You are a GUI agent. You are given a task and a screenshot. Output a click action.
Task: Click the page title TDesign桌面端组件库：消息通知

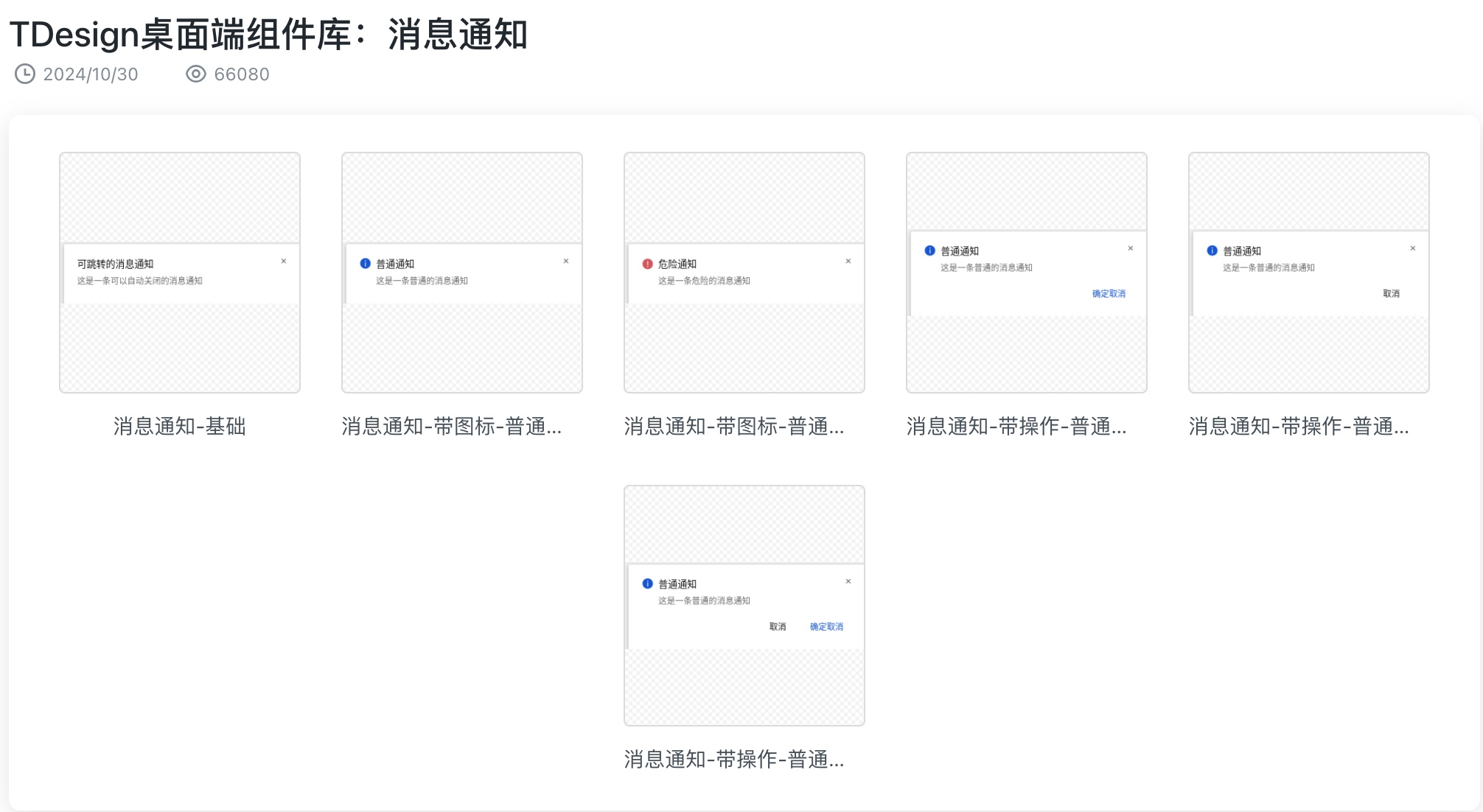pos(268,35)
